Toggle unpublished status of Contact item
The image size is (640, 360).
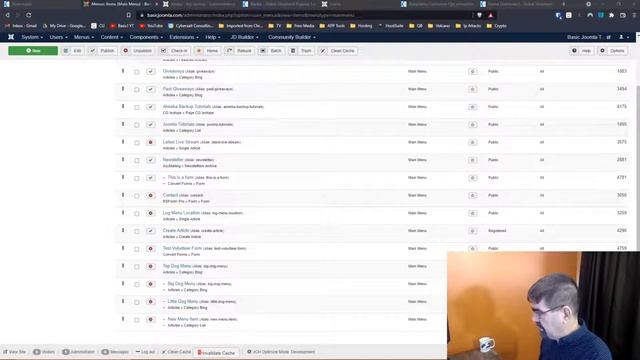pyautogui.click(x=151, y=196)
